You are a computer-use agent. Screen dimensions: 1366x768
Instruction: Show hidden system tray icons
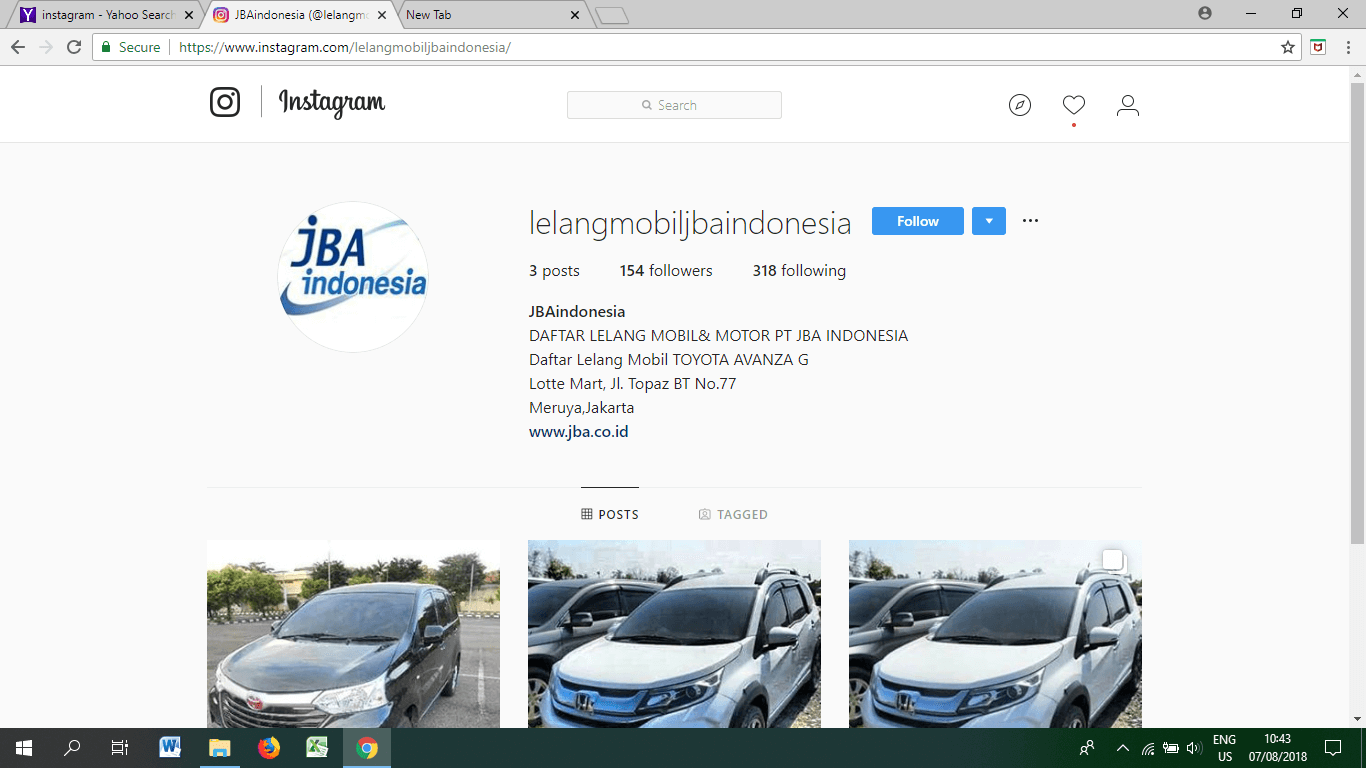[1122, 748]
